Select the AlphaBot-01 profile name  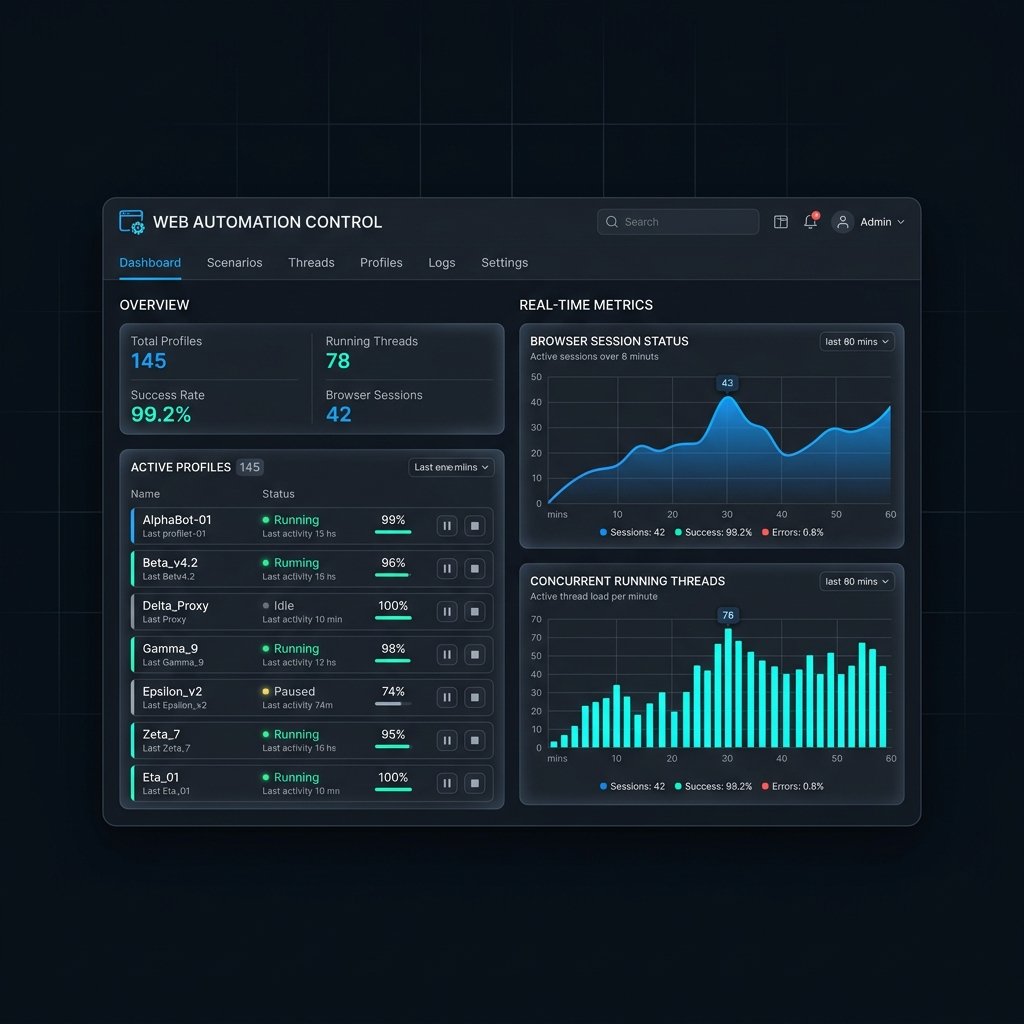(177, 520)
